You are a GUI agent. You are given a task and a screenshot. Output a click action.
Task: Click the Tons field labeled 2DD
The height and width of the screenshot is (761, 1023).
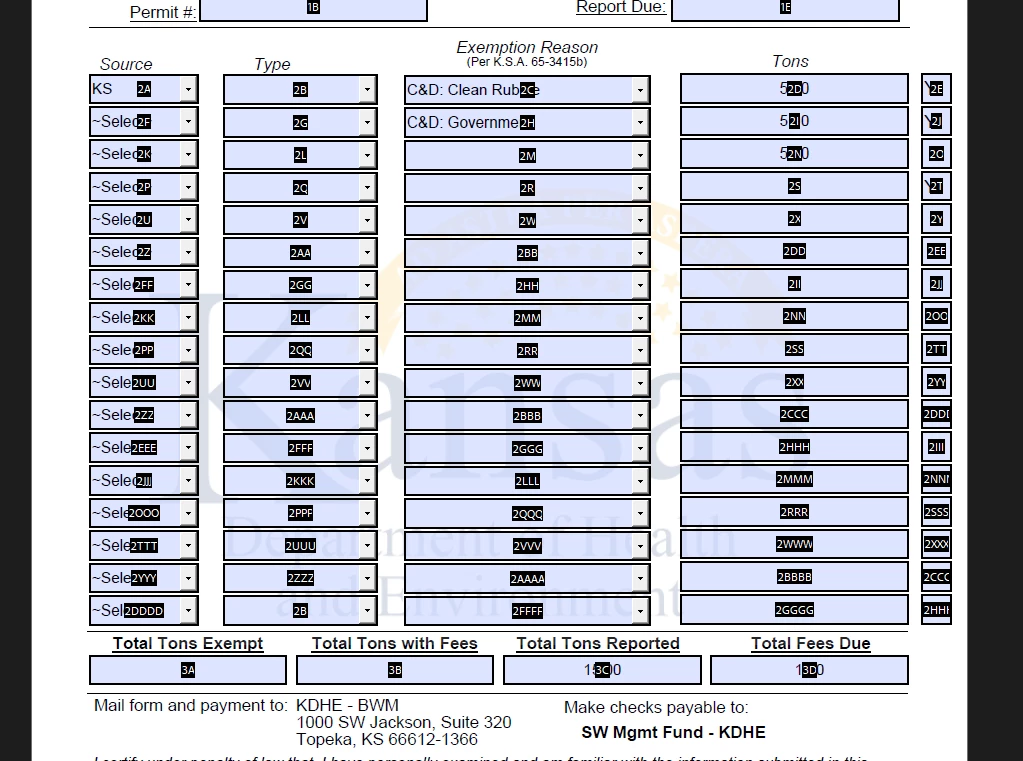(794, 251)
